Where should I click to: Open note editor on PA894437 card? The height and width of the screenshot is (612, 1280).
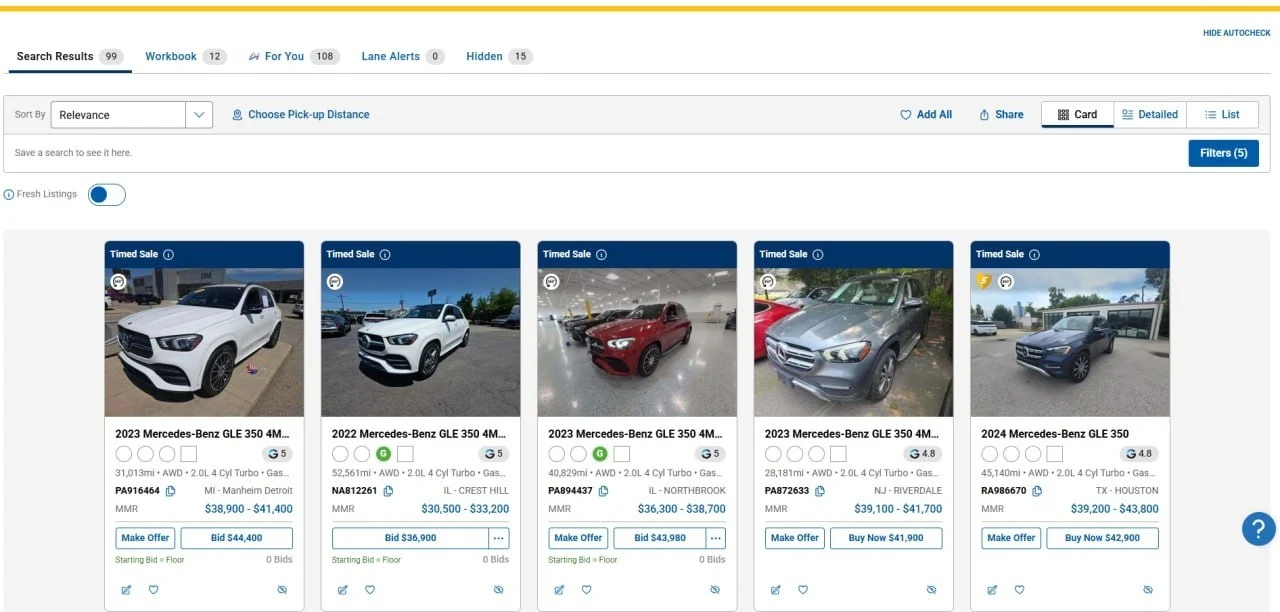(559, 590)
